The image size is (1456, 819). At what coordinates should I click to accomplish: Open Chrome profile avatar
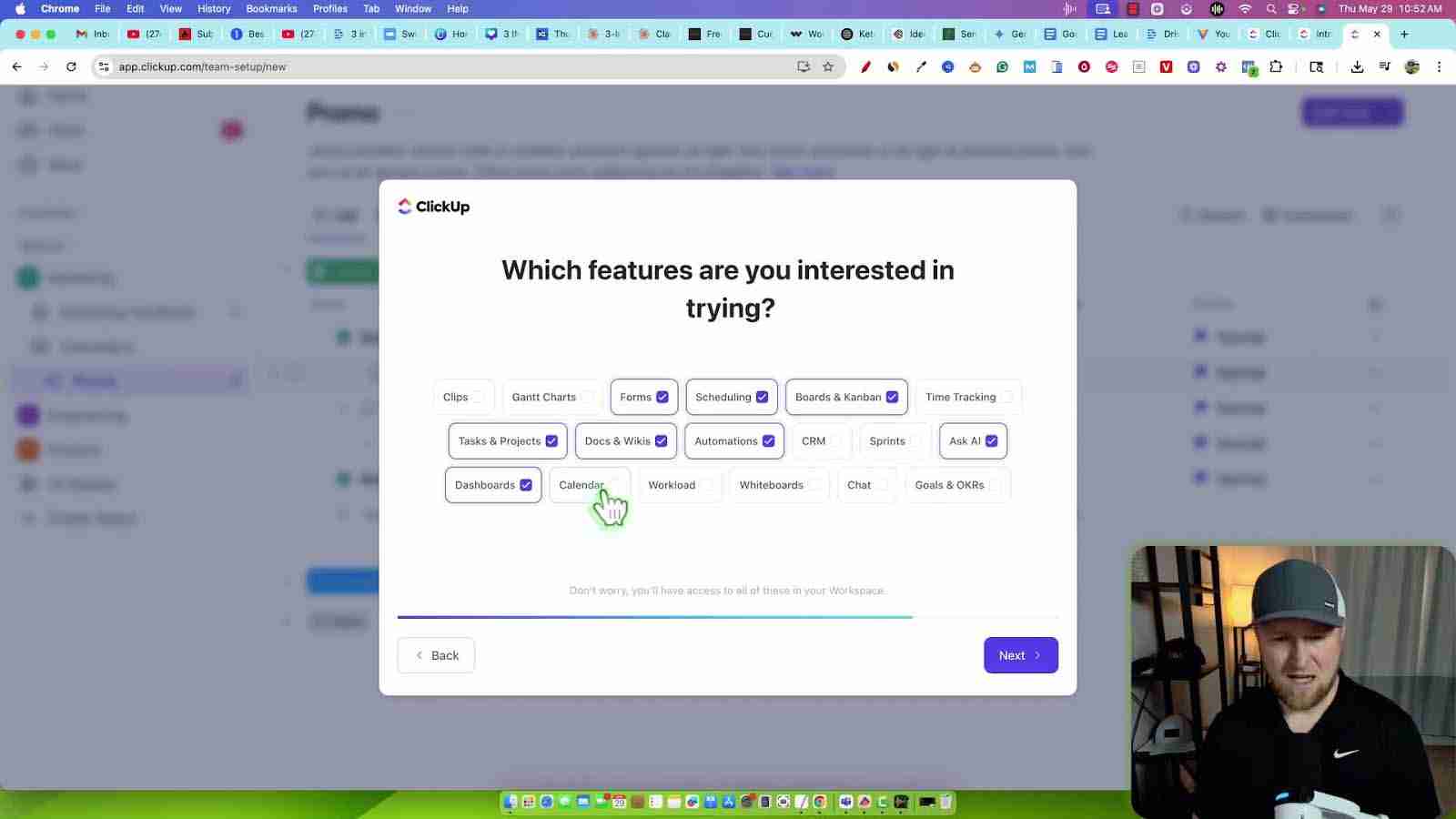coord(1412,66)
